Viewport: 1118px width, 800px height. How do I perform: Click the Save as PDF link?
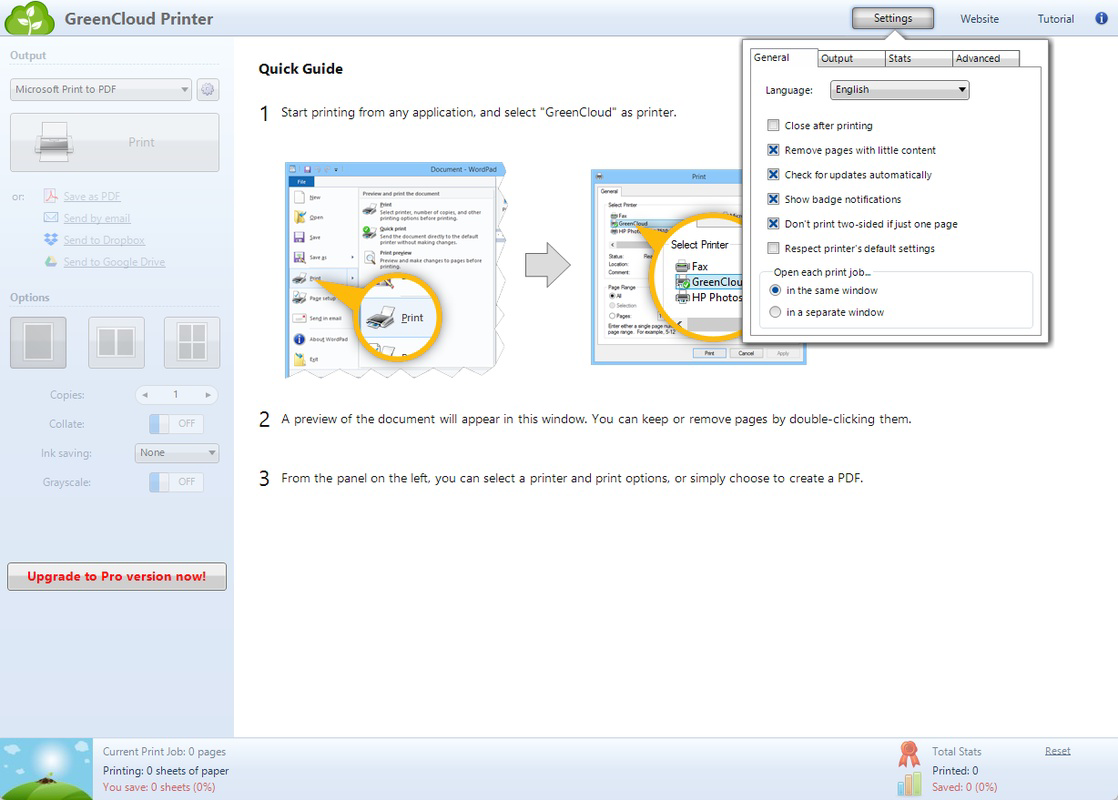[x=92, y=196]
